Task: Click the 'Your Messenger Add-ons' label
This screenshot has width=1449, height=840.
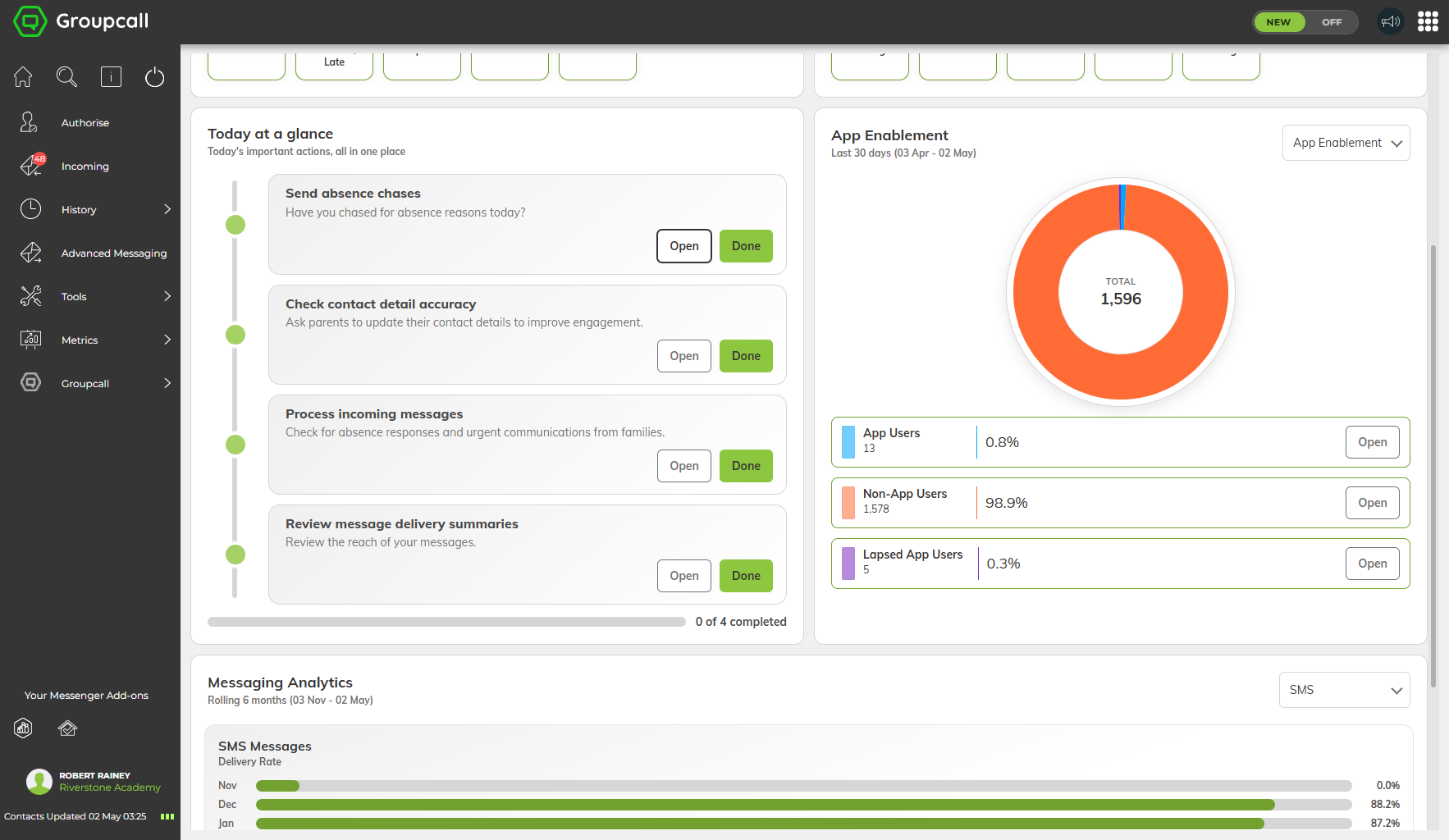Action: (x=86, y=696)
